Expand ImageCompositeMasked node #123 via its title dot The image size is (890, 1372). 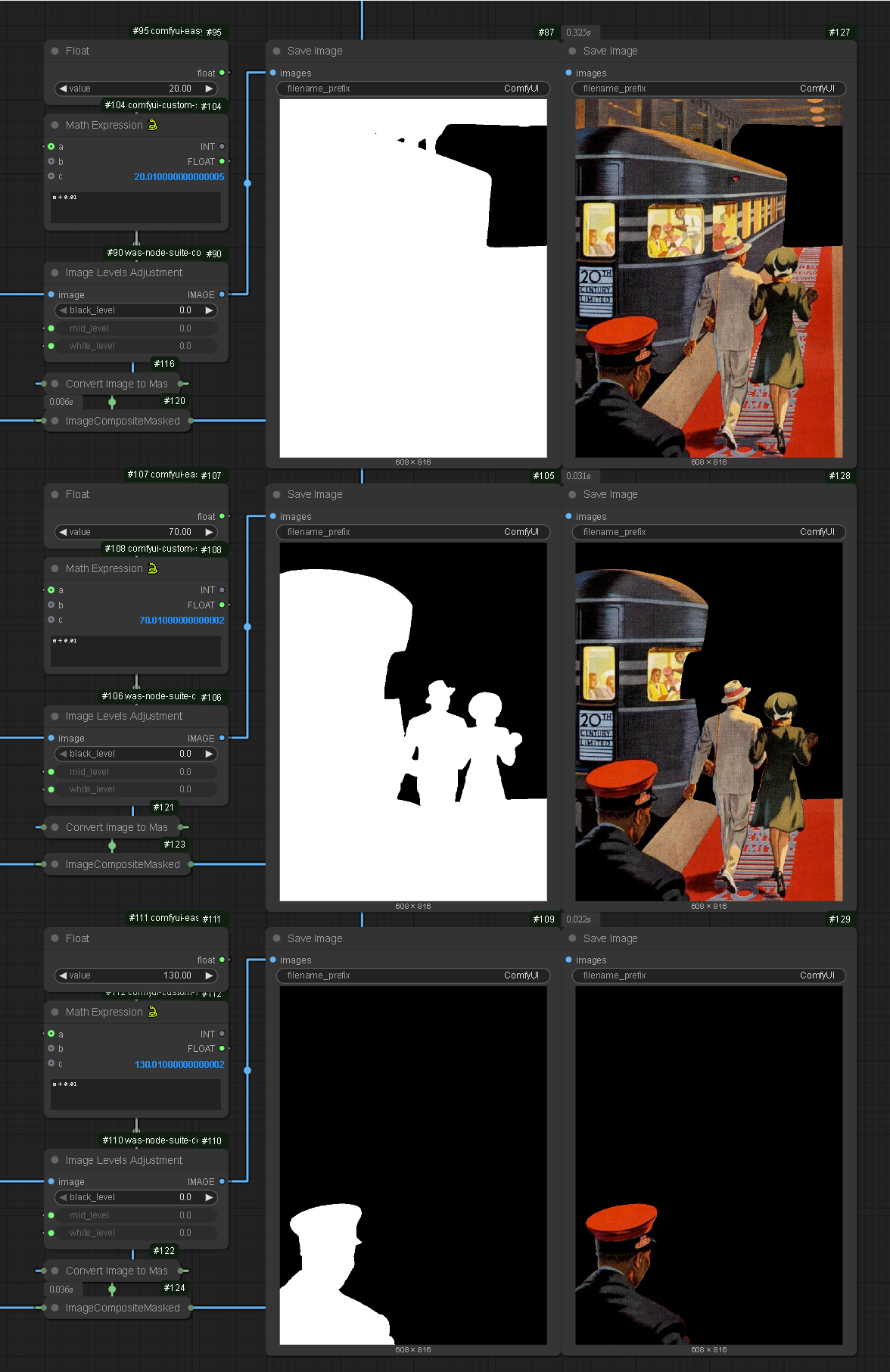[55, 864]
